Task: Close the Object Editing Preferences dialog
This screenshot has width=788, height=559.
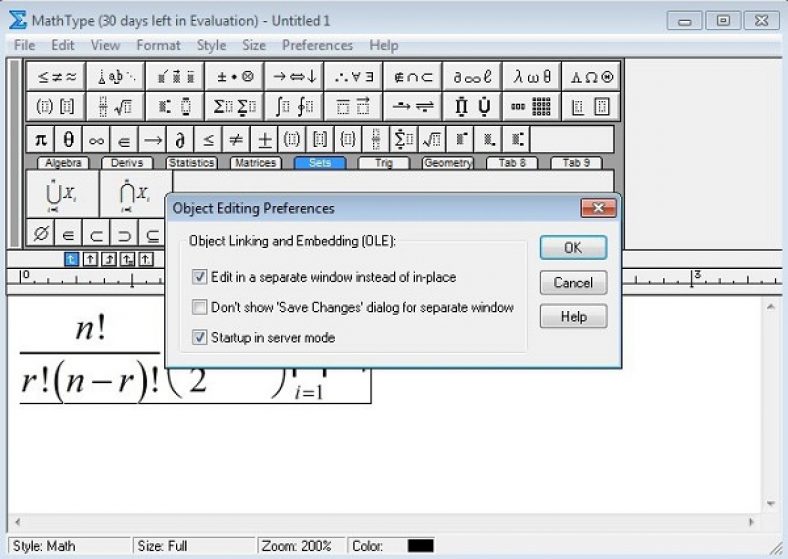Action: 598,208
